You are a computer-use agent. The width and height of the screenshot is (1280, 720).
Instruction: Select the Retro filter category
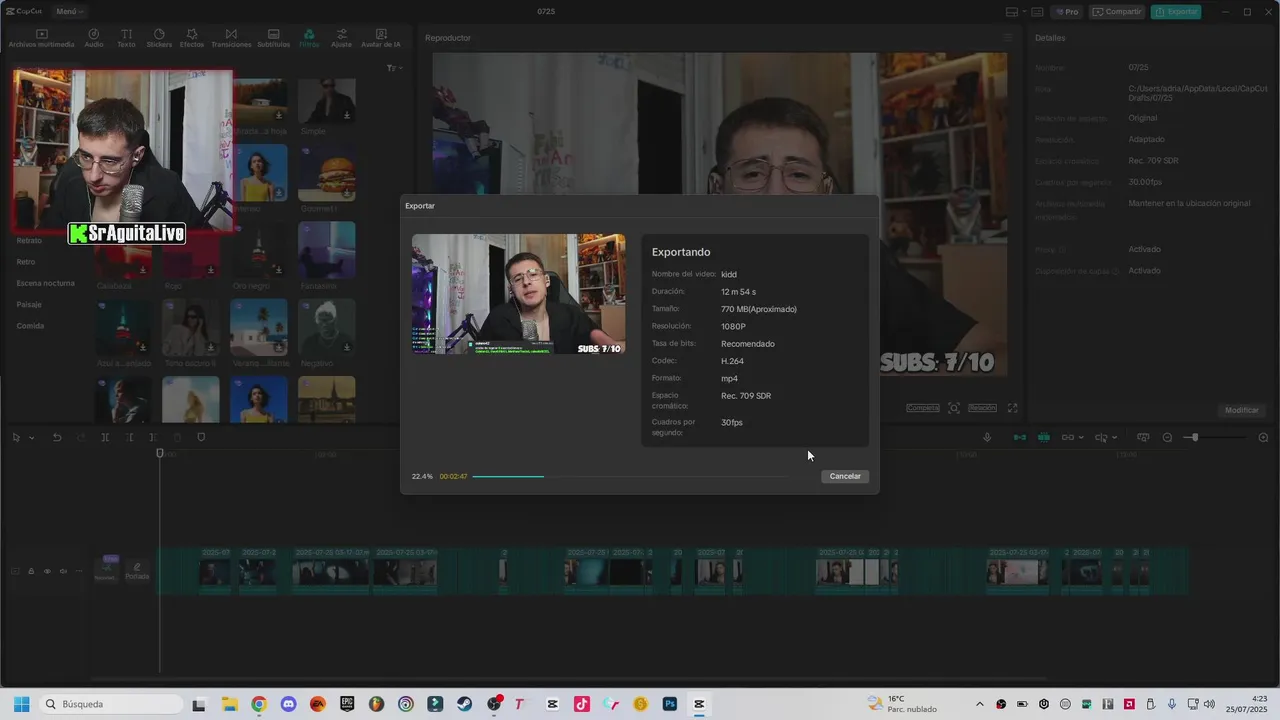tap(26, 262)
